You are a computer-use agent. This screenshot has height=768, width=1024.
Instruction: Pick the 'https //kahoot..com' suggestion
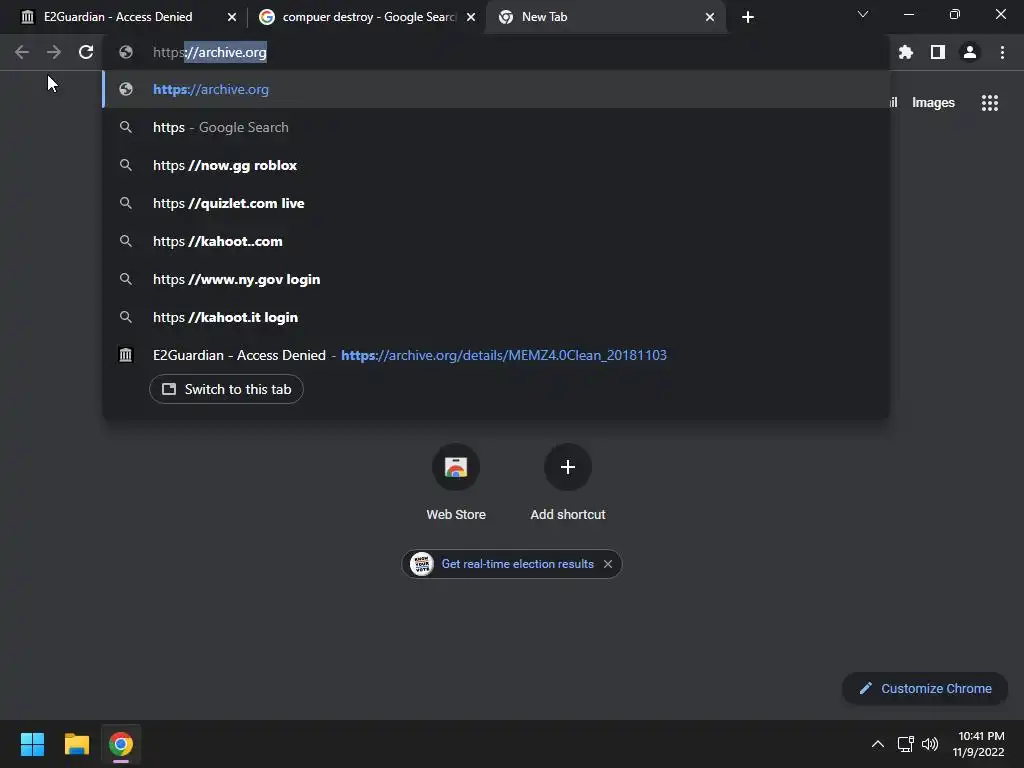point(496,241)
